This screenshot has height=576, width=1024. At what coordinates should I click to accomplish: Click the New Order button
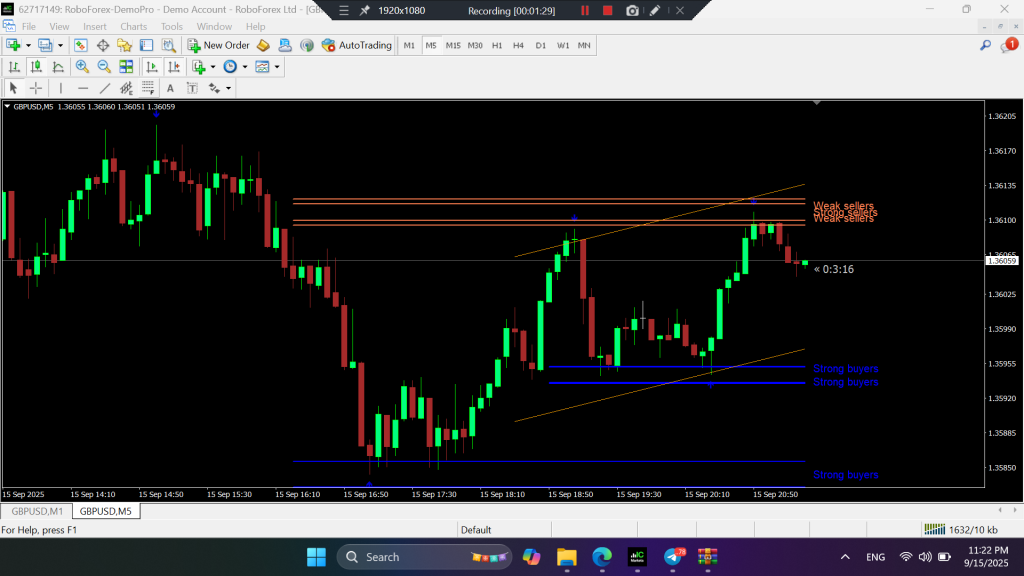[x=219, y=45]
